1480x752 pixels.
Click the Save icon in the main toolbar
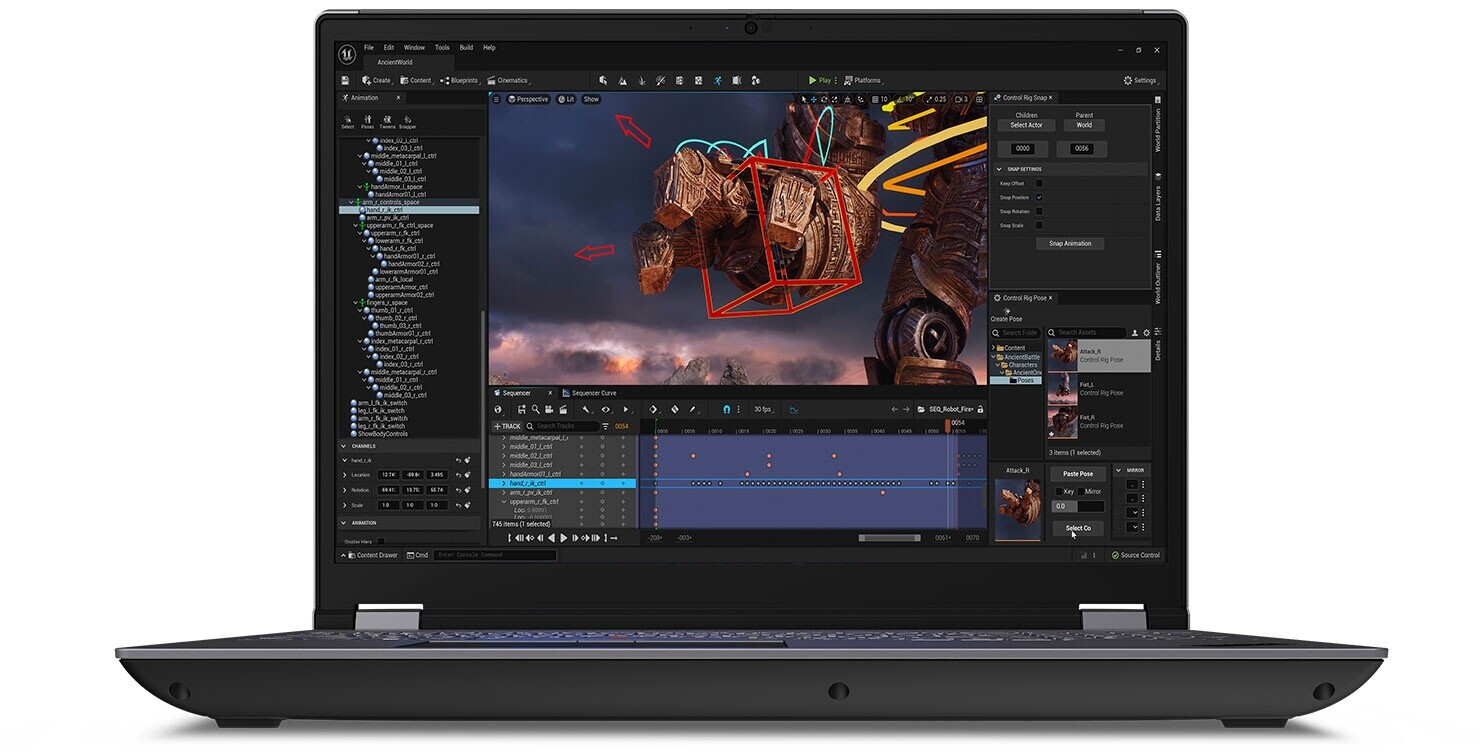pyautogui.click(x=345, y=80)
